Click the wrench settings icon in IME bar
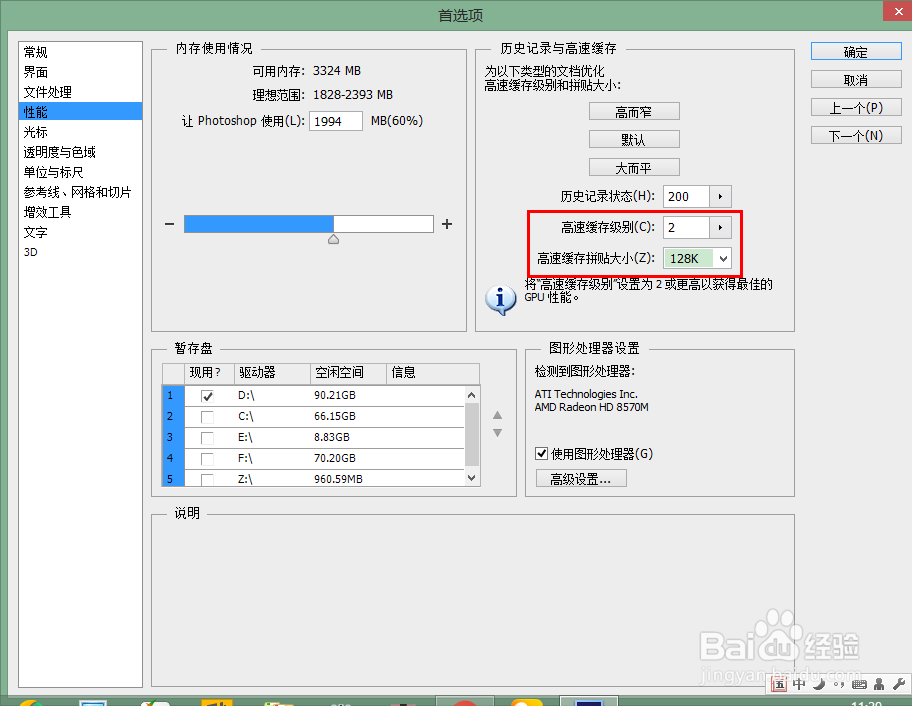Screen dimensions: 912x706 click(899, 684)
